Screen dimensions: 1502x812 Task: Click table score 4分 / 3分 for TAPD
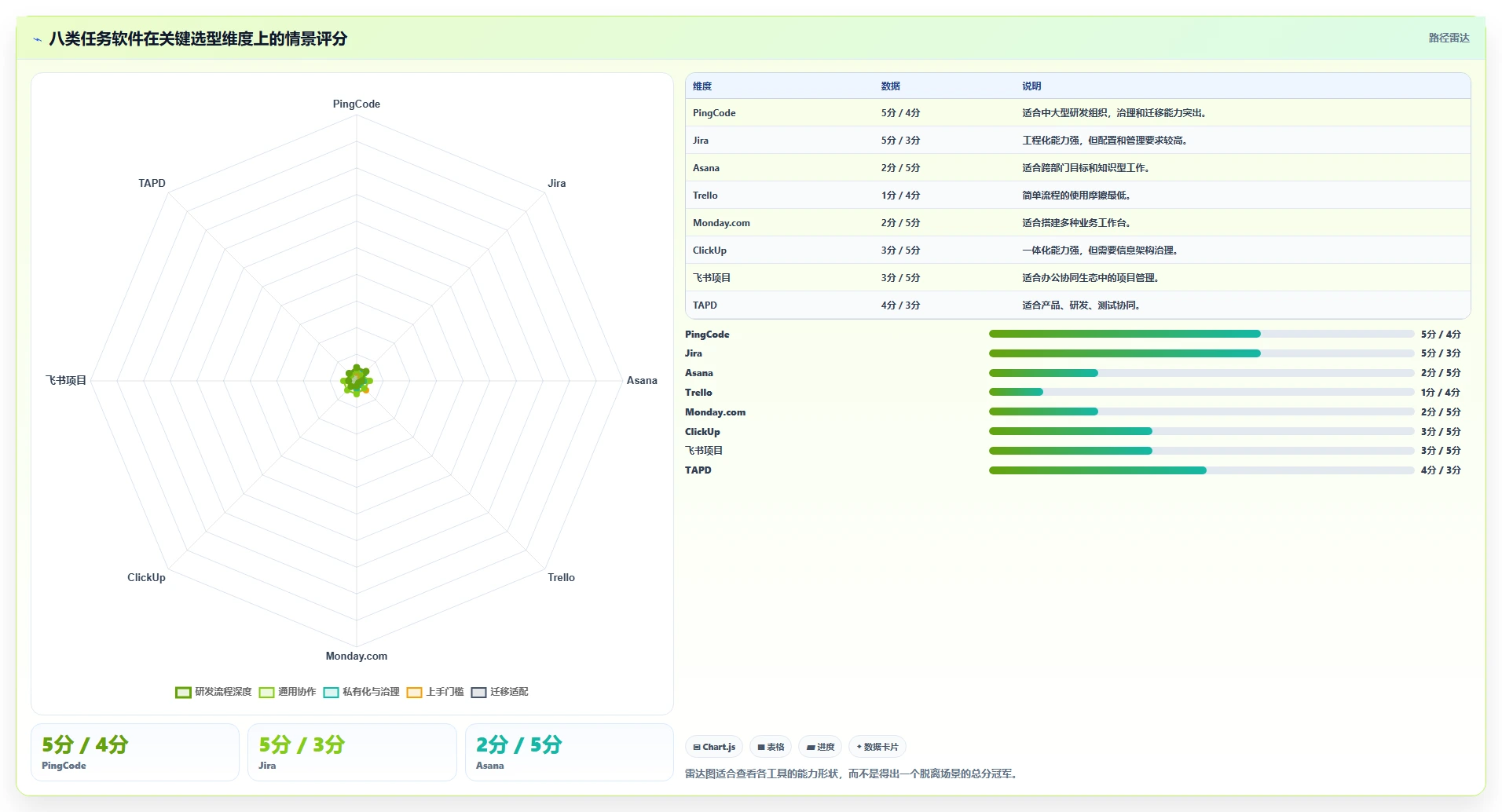[900, 305]
